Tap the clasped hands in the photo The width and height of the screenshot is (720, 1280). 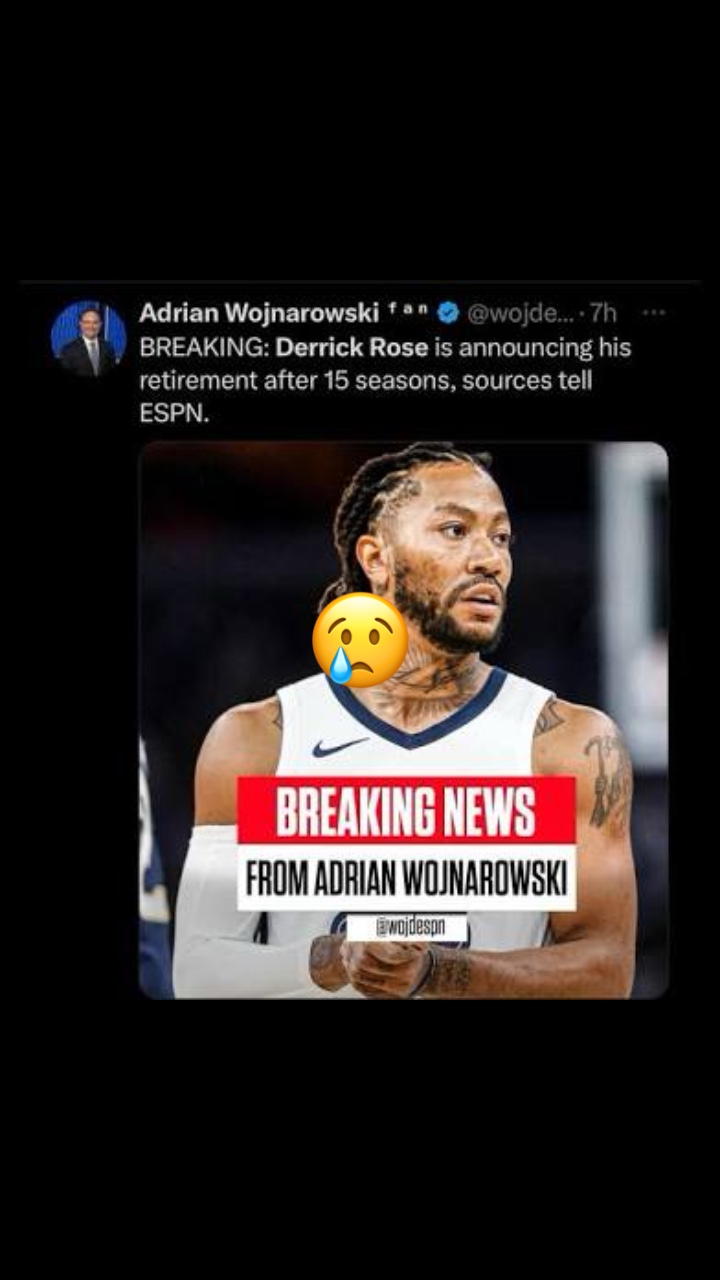pyautogui.click(x=378, y=965)
